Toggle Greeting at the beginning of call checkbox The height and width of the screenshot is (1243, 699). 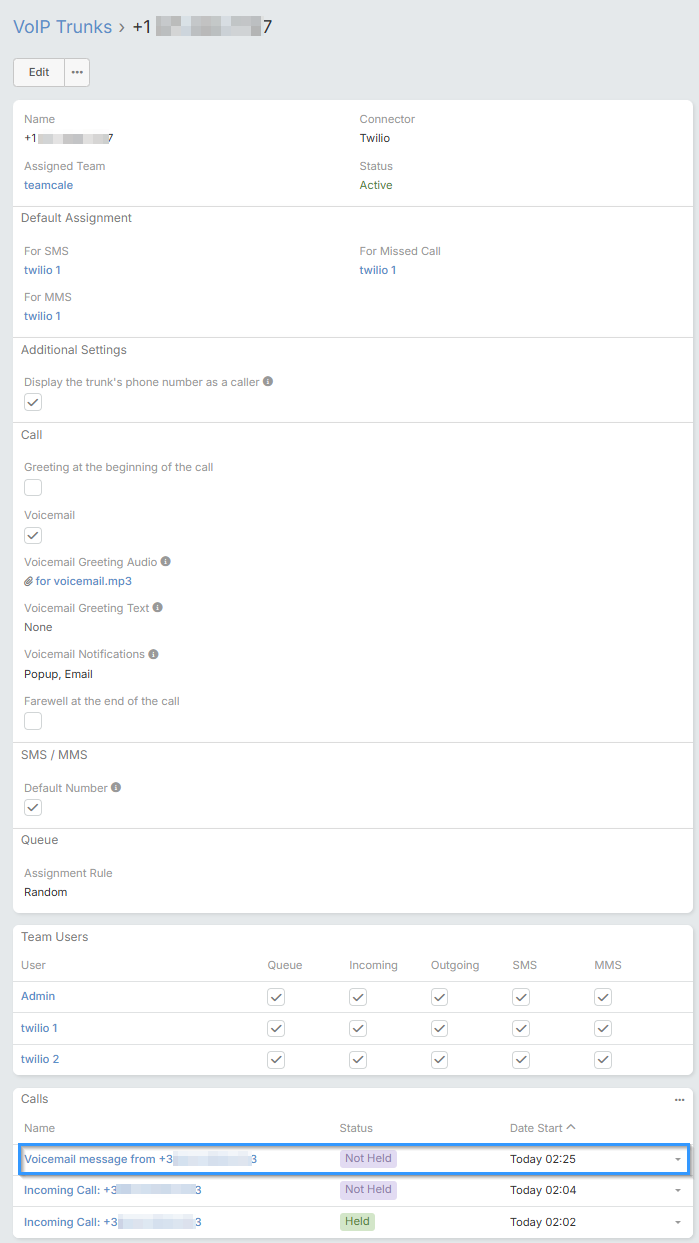pyautogui.click(x=33, y=488)
